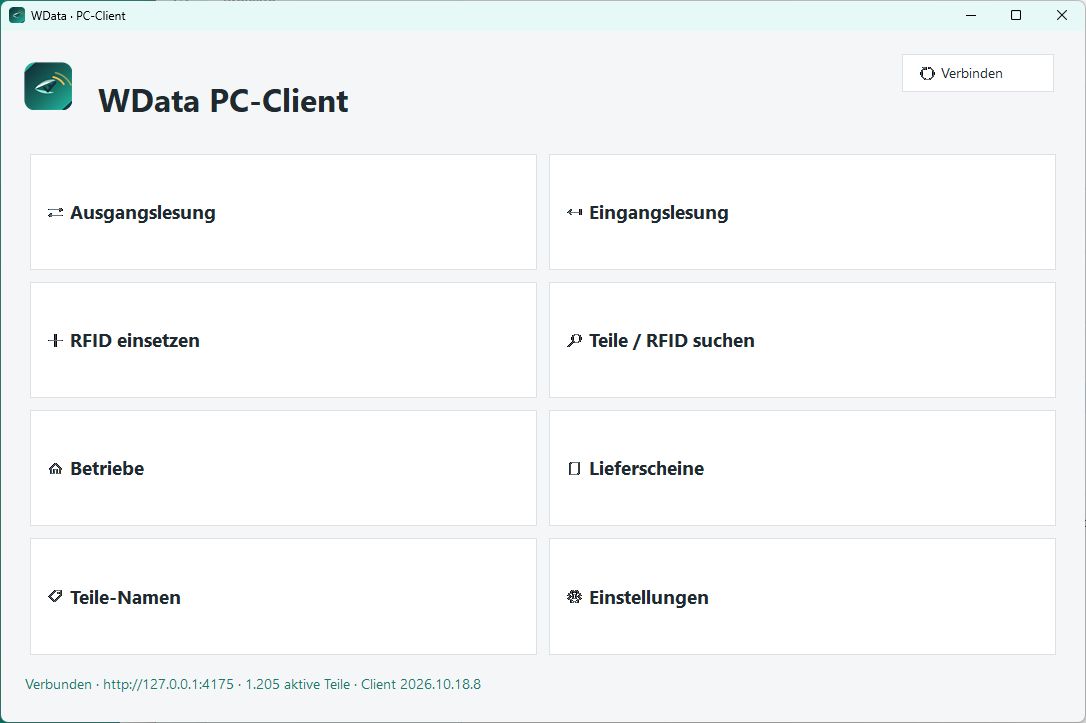Open the Einstellungen tile
This screenshot has height=723, width=1086.
802,596
